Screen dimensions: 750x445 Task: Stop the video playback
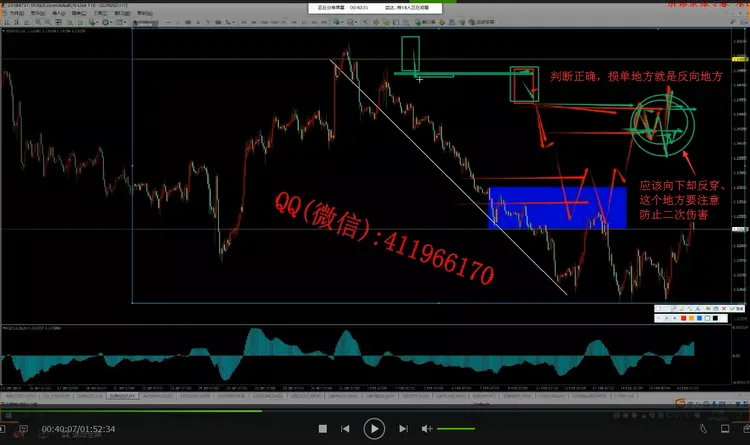tap(323, 429)
